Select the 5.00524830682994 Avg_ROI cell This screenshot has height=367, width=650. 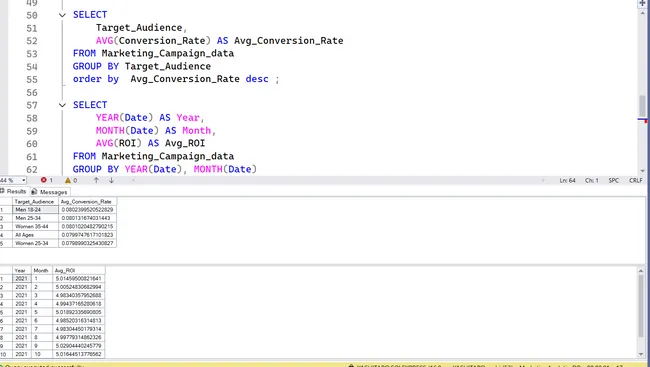pos(79,287)
